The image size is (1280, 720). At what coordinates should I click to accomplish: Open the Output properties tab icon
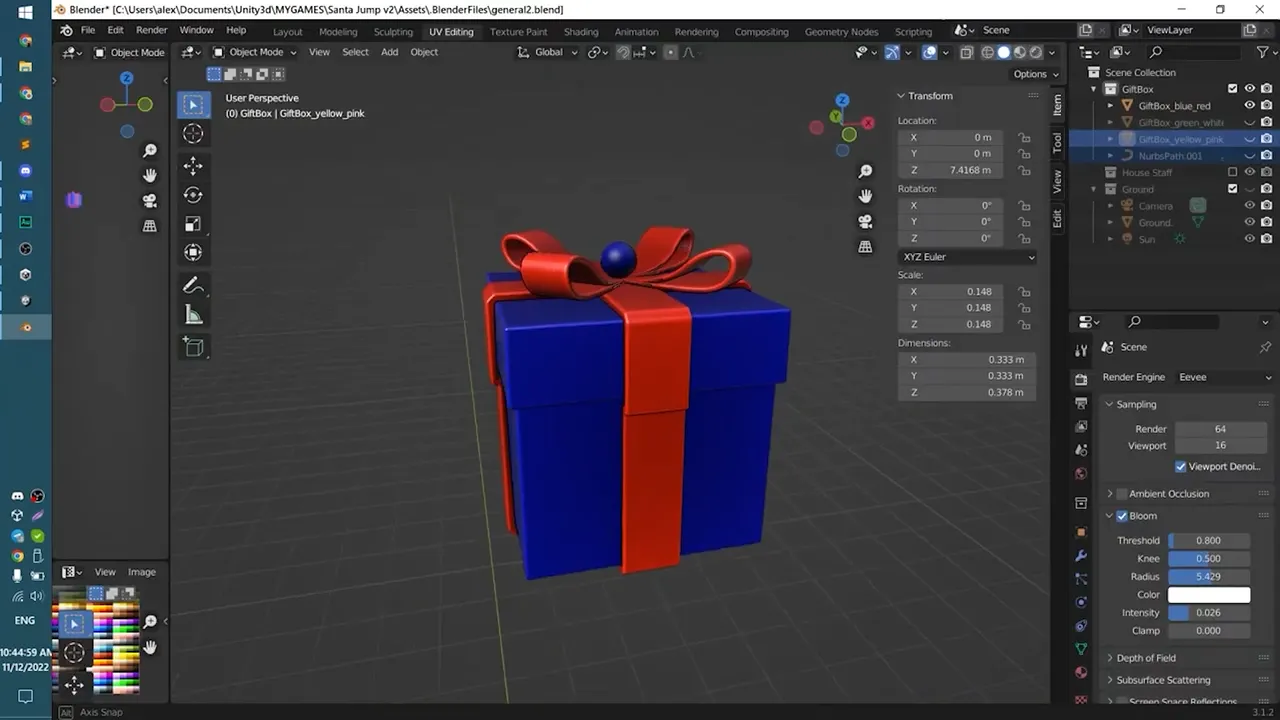tap(1081, 403)
